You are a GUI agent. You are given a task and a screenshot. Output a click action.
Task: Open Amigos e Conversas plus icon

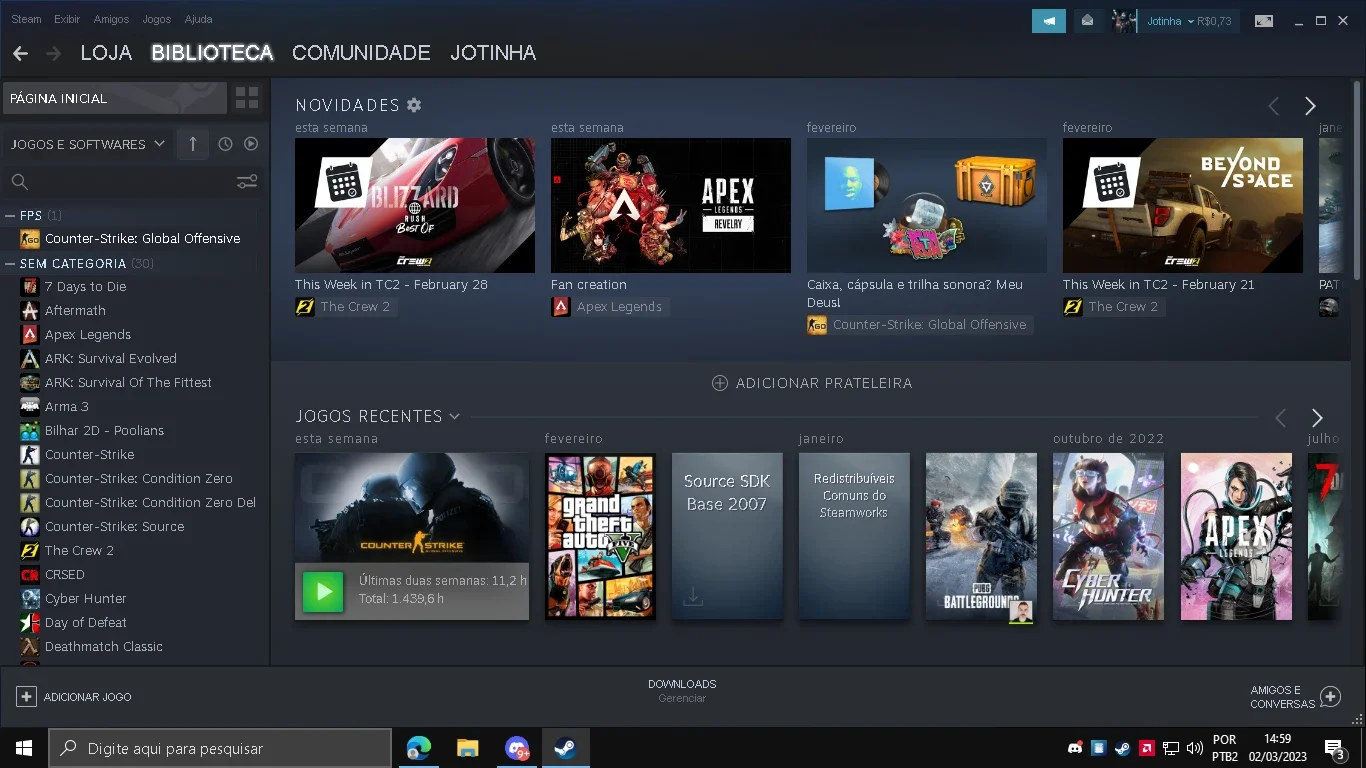click(1330, 697)
